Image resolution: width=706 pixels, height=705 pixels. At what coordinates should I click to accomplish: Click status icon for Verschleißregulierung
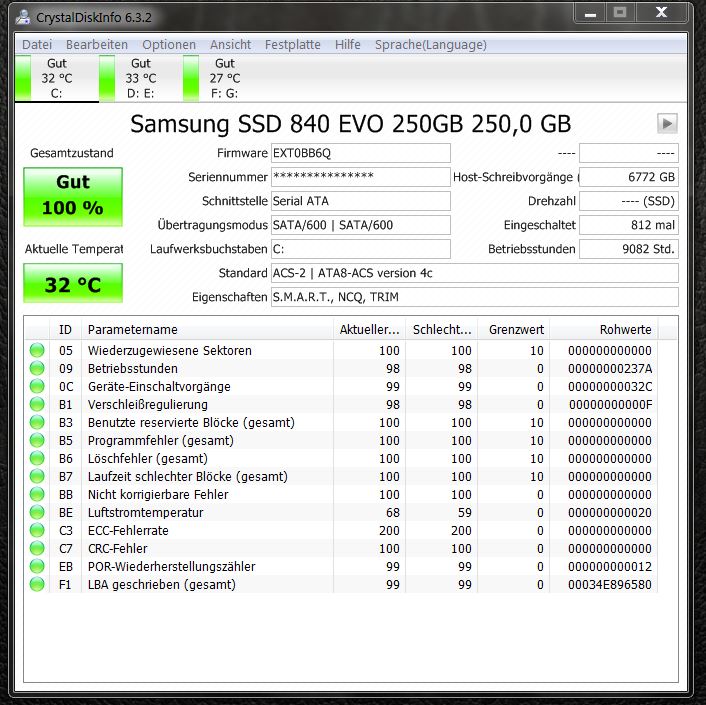[x=37, y=404]
